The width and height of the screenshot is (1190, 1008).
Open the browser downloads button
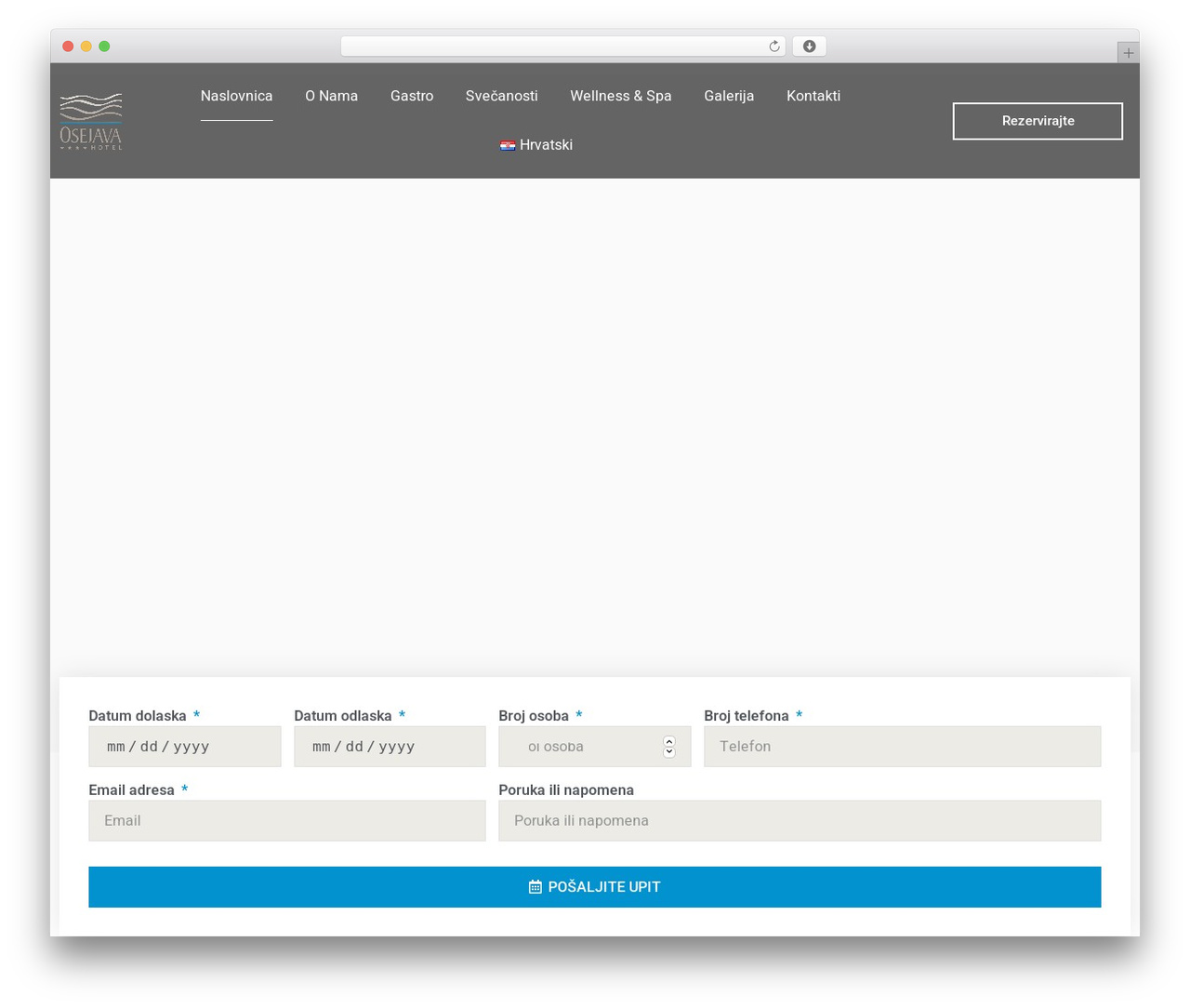809,46
